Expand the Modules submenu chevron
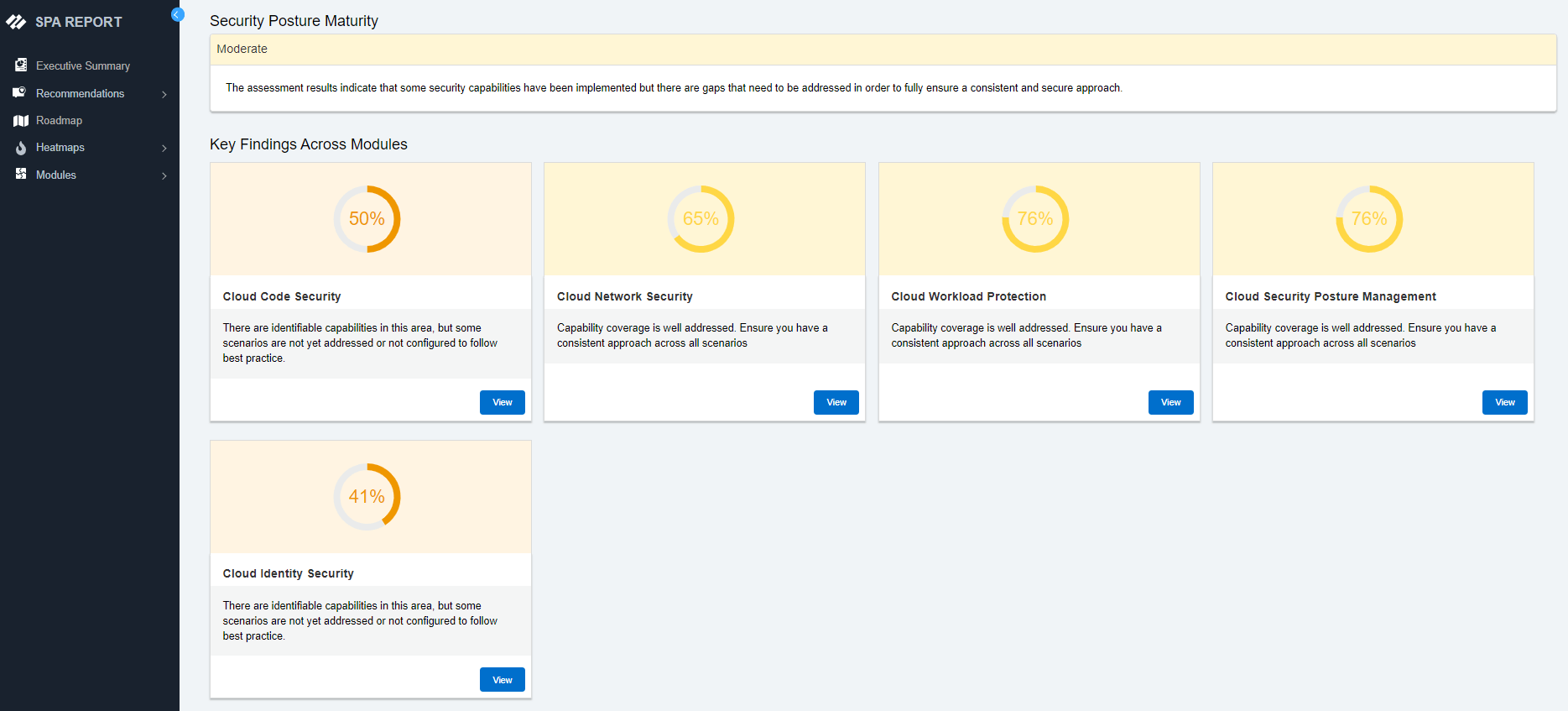 coord(164,175)
